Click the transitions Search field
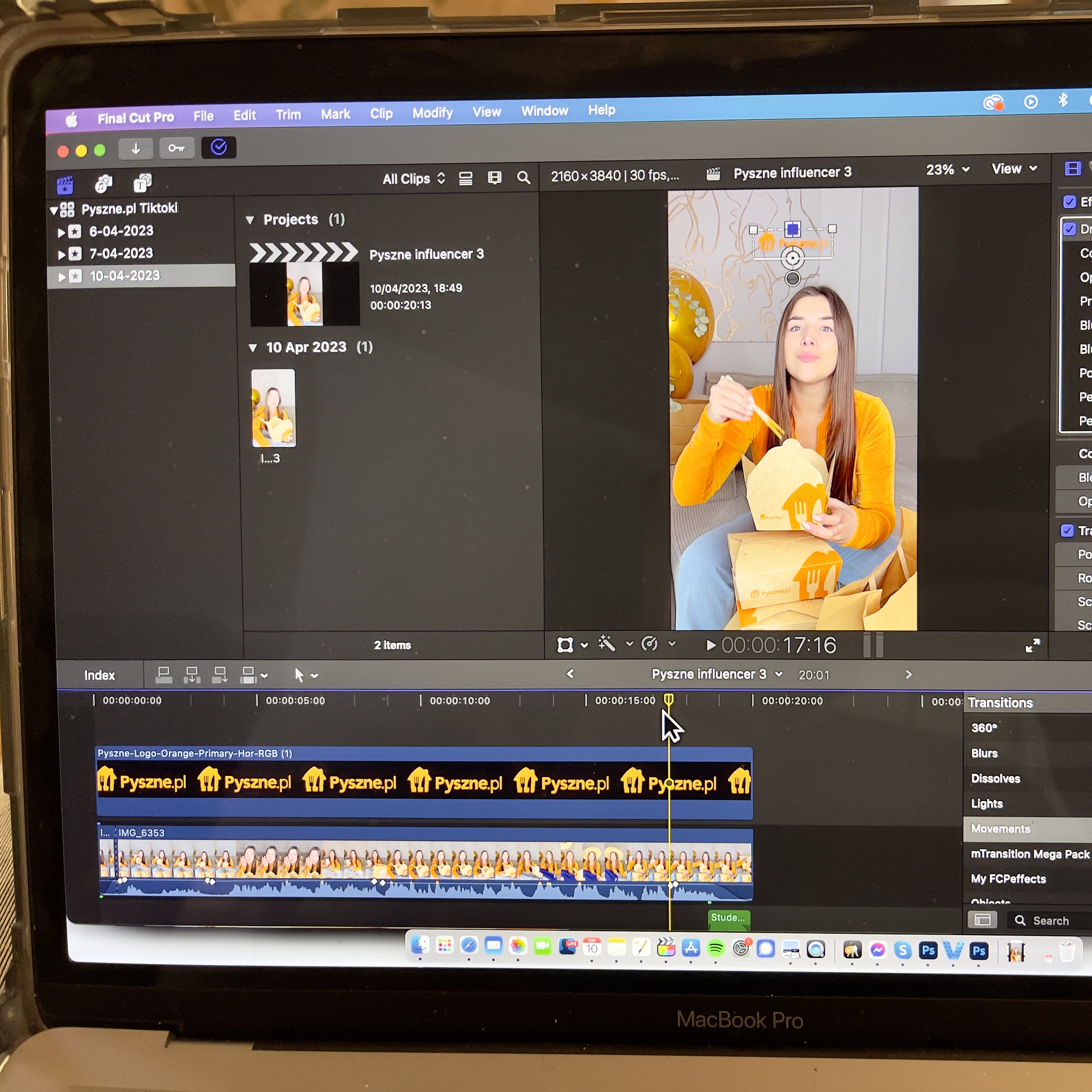This screenshot has width=1092, height=1092. pyautogui.click(x=1050, y=921)
